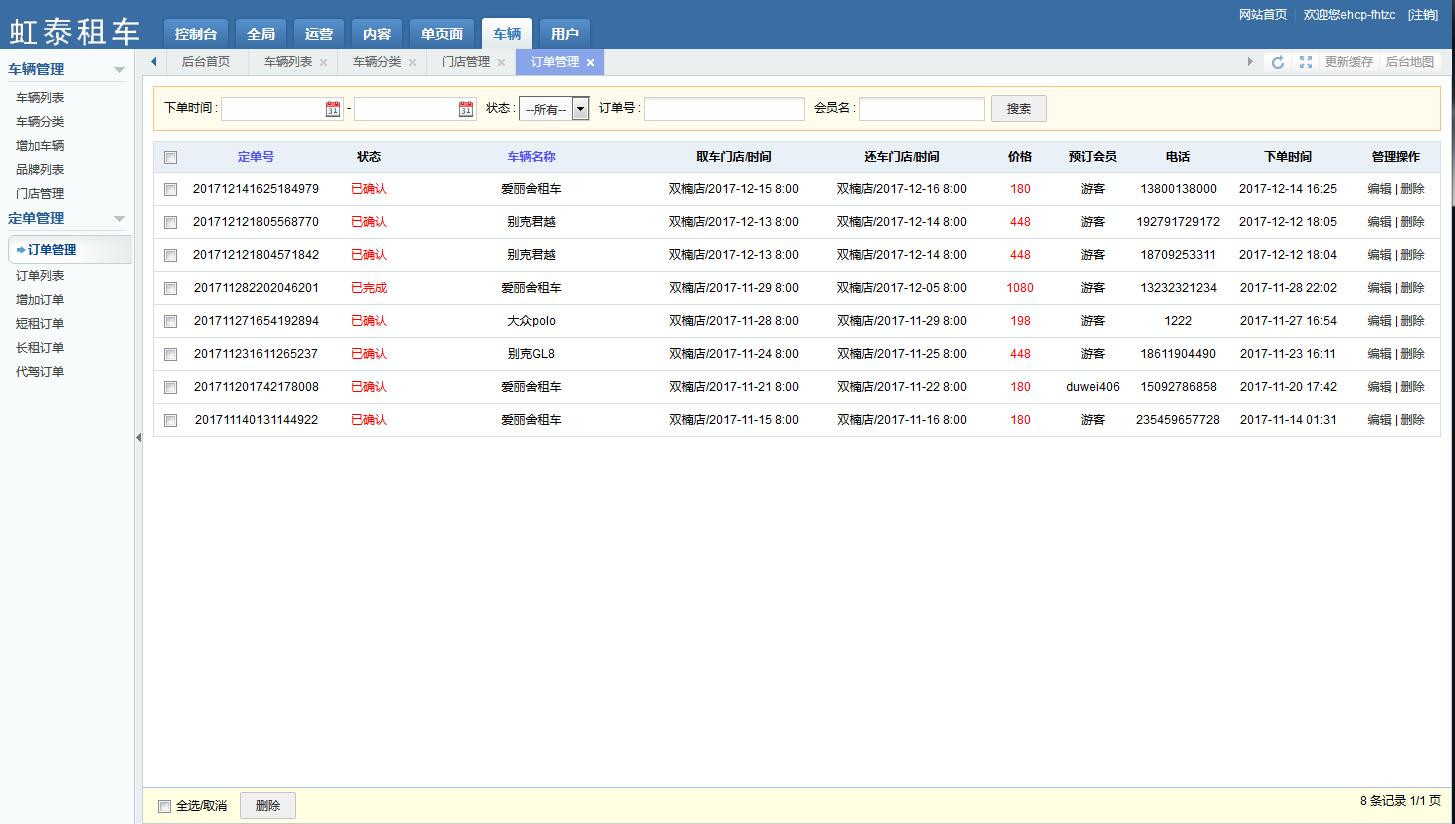Collapse the 定单管理 sidebar section

tap(118, 218)
